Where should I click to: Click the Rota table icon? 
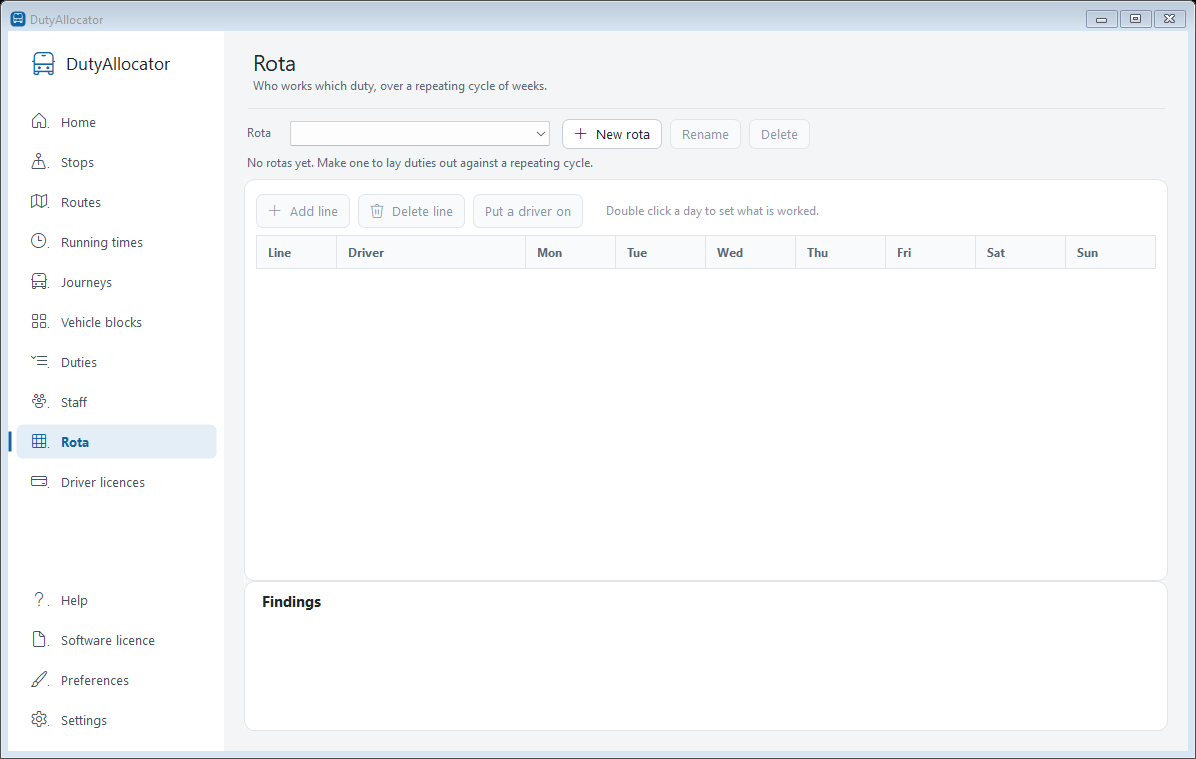pos(40,441)
